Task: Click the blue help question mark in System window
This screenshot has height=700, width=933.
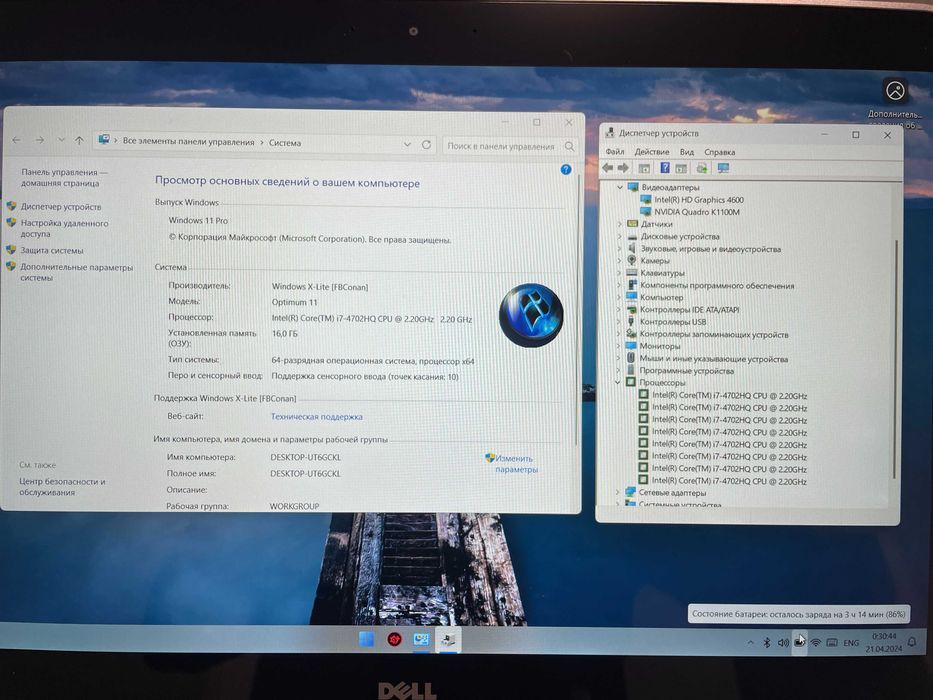Action: [566, 170]
